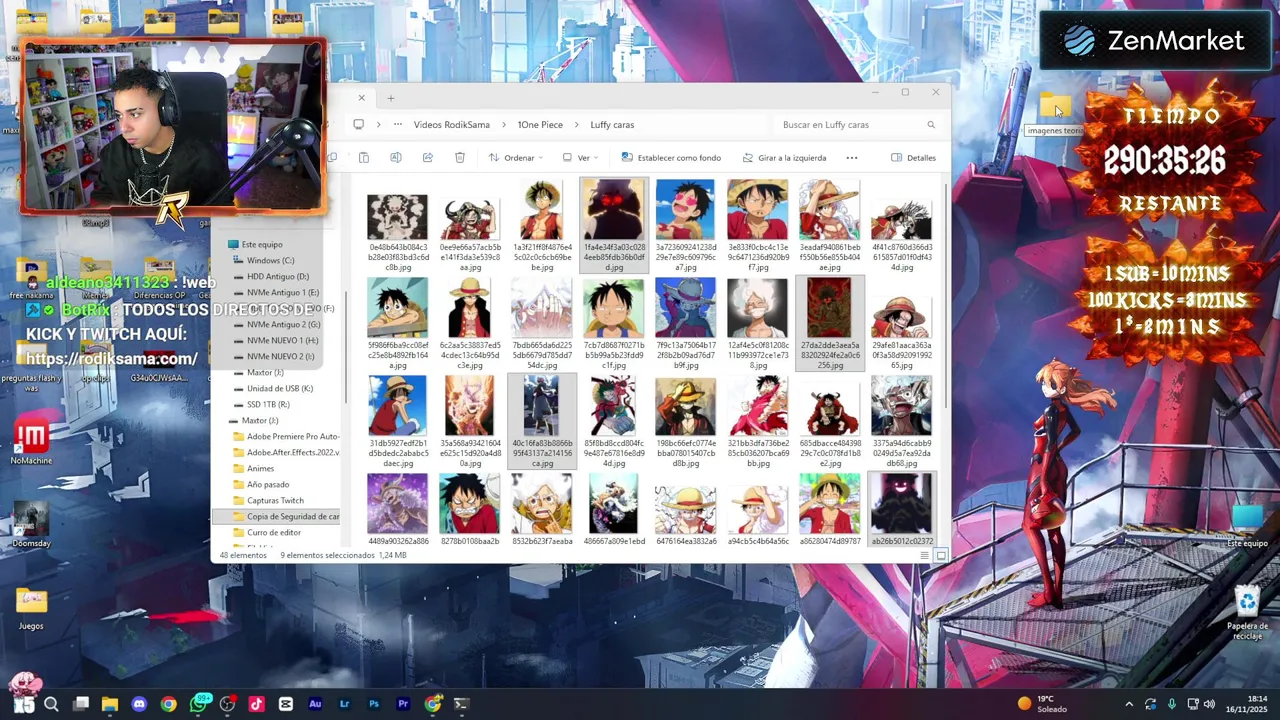Click the delete trash icon in toolbar
This screenshot has height=720, width=1280.
click(x=460, y=158)
